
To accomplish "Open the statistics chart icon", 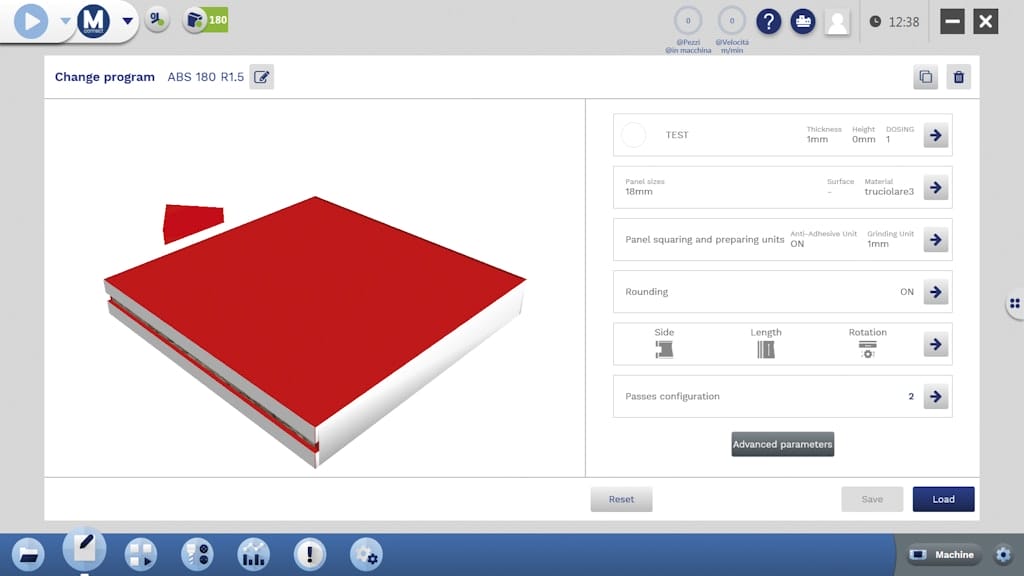I will click(253, 554).
